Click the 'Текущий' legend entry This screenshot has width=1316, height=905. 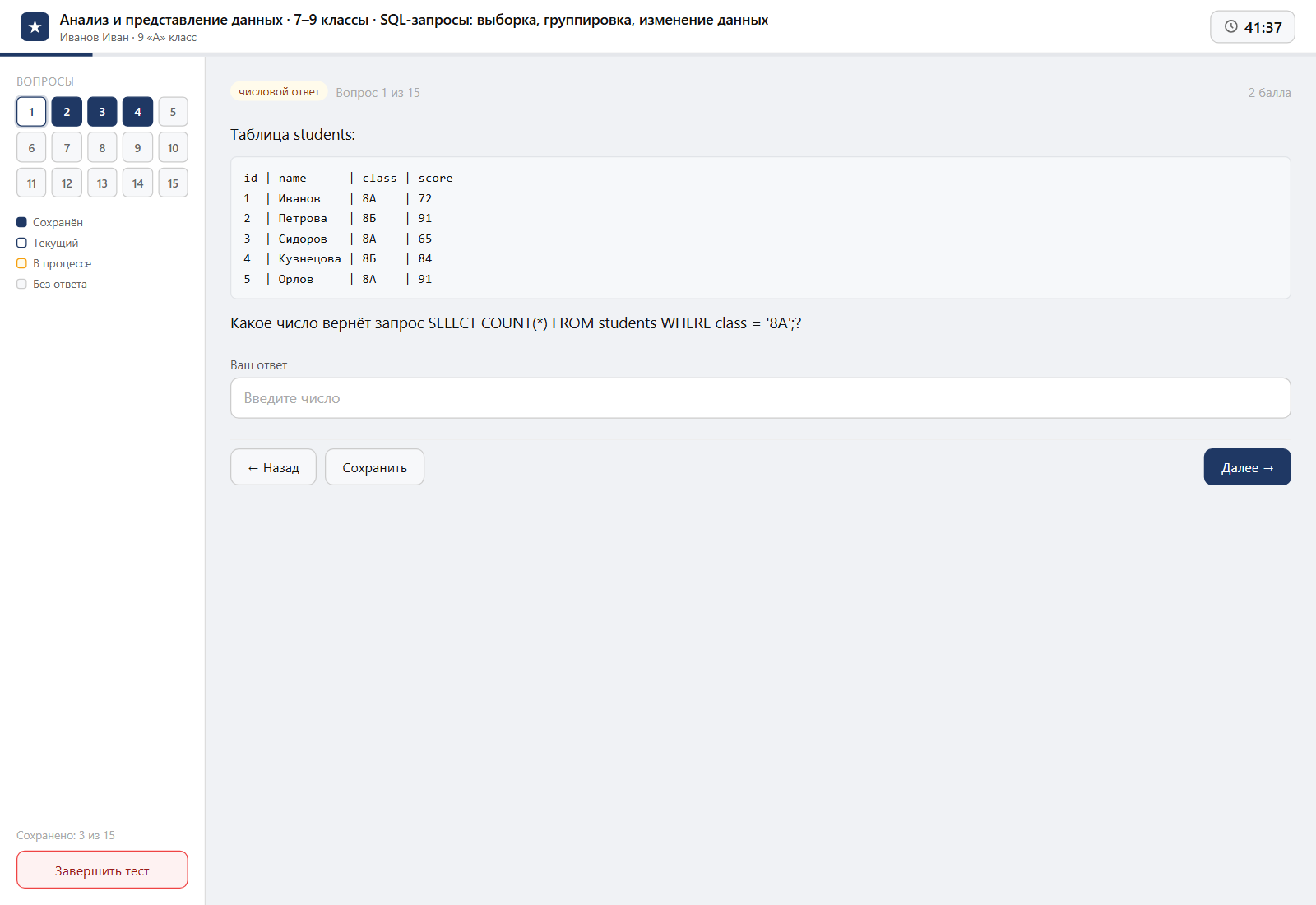(x=48, y=244)
